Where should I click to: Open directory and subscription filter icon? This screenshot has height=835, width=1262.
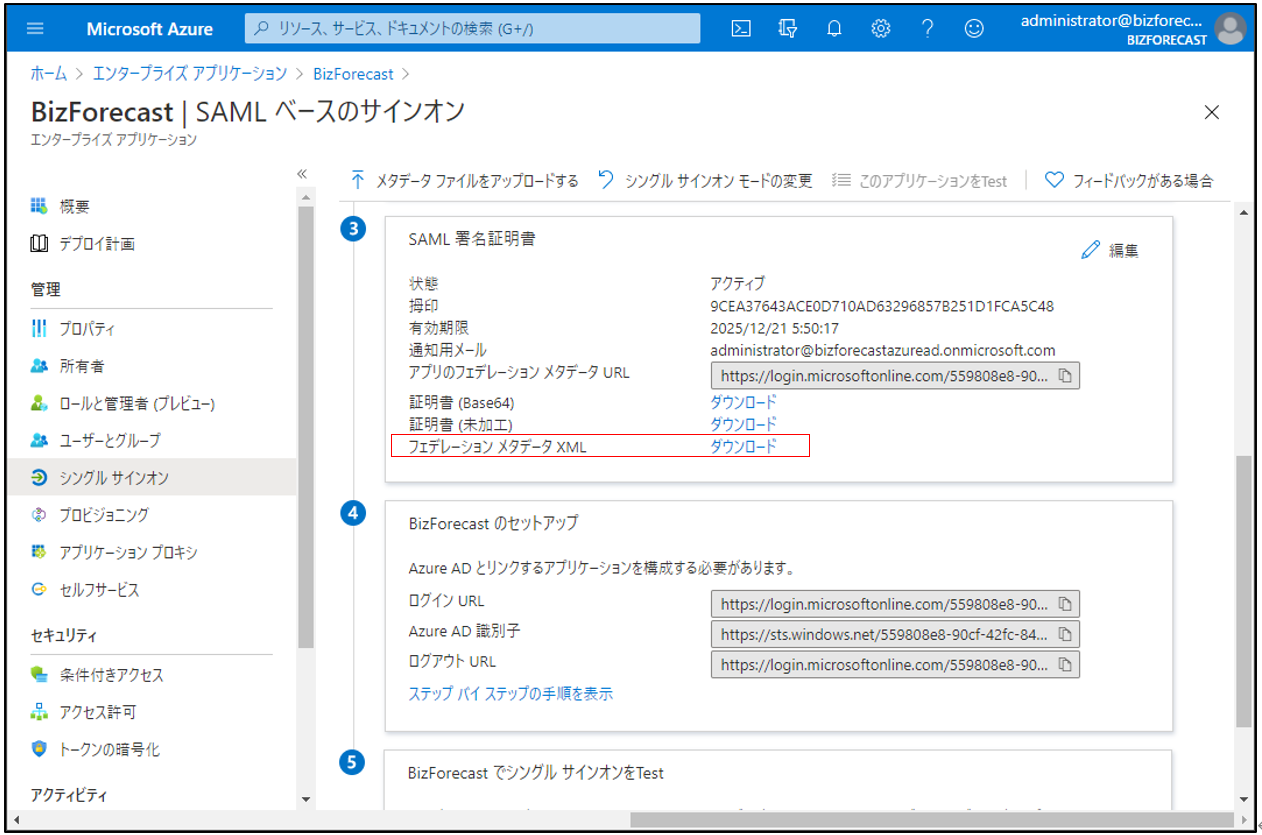tap(788, 29)
